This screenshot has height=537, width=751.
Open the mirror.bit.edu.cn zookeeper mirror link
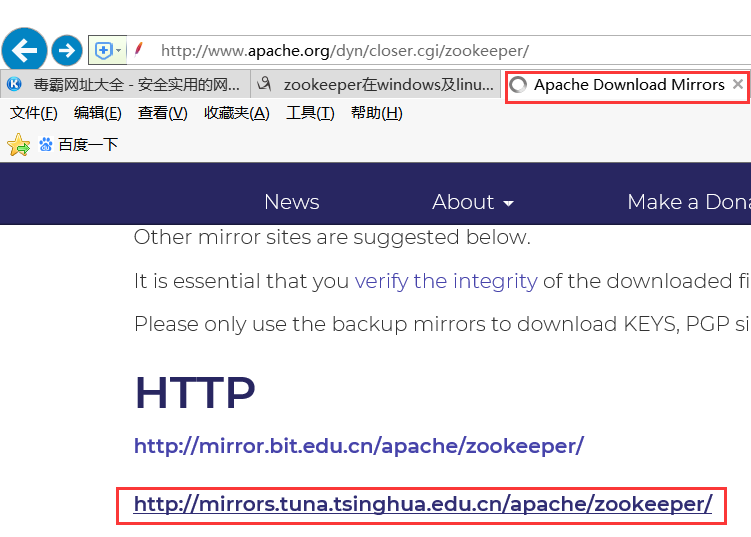pyautogui.click(x=359, y=446)
